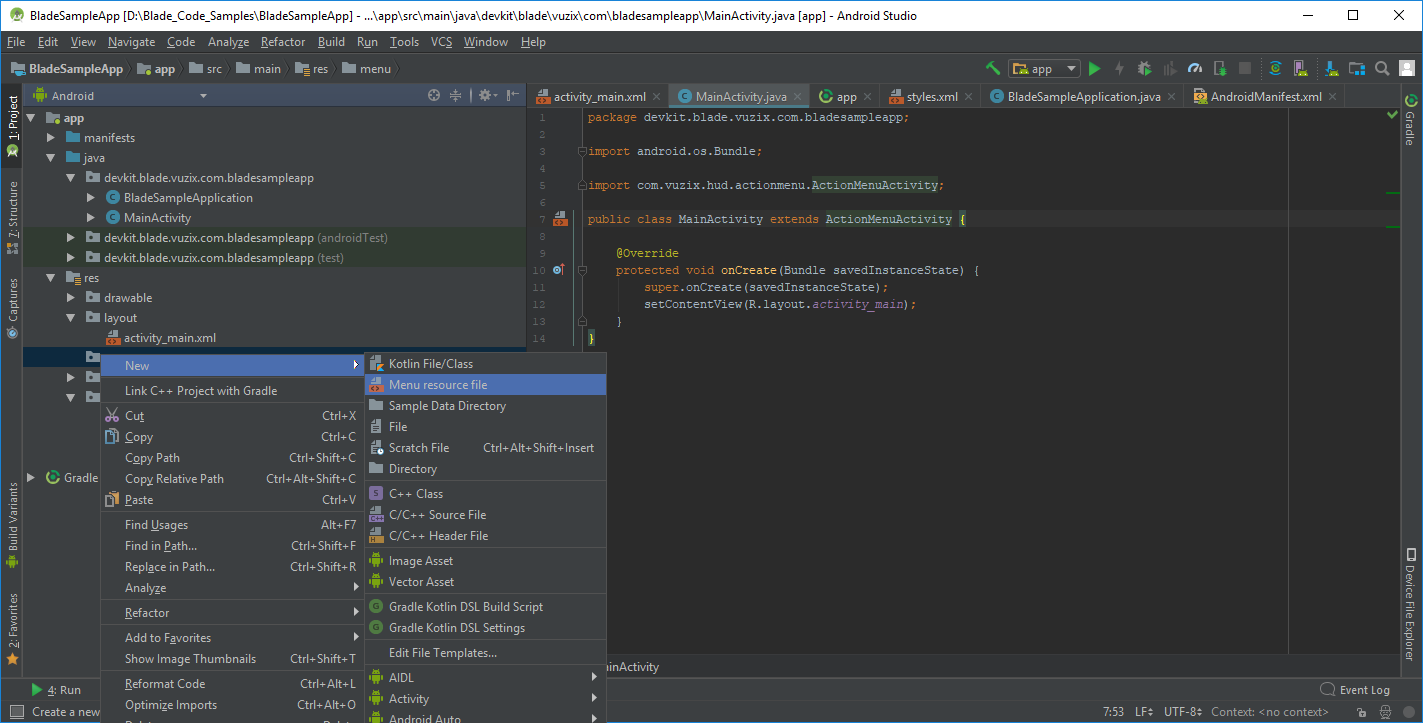Viewport: 1423px width, 723px height.
Task: Click the main breadcrumb in navigation bar
Action: (x=259, y=69)
